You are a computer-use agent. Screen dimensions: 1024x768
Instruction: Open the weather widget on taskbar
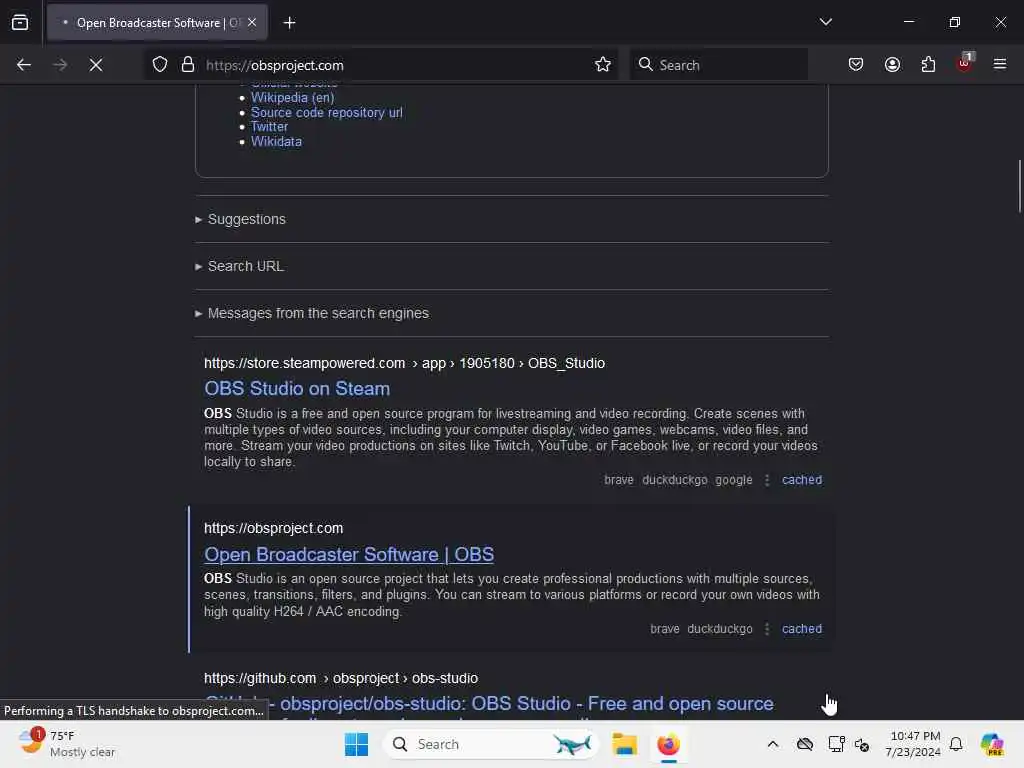point(67,744)
